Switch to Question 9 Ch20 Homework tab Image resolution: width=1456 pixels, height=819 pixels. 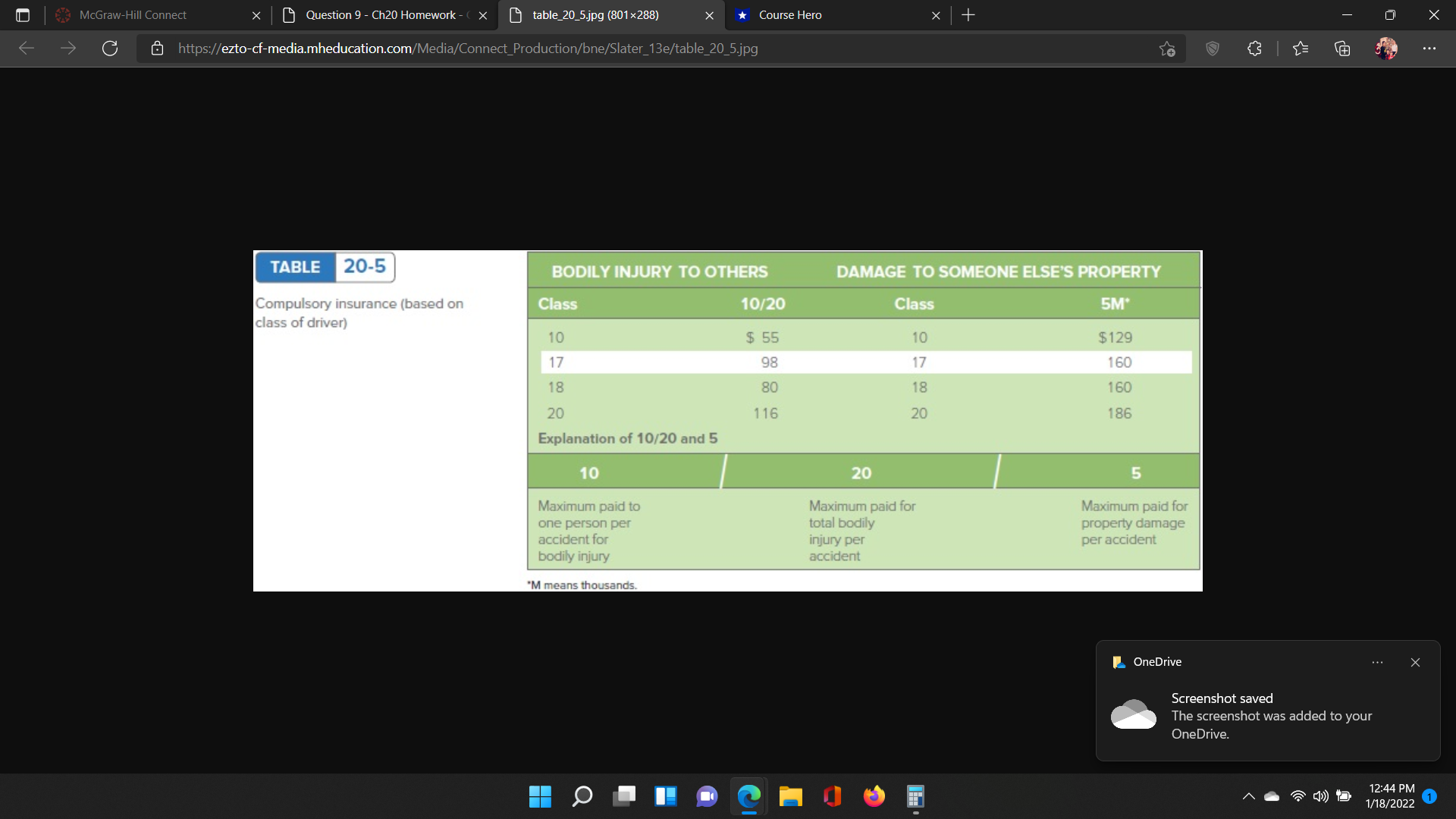[x=383, y=15]
